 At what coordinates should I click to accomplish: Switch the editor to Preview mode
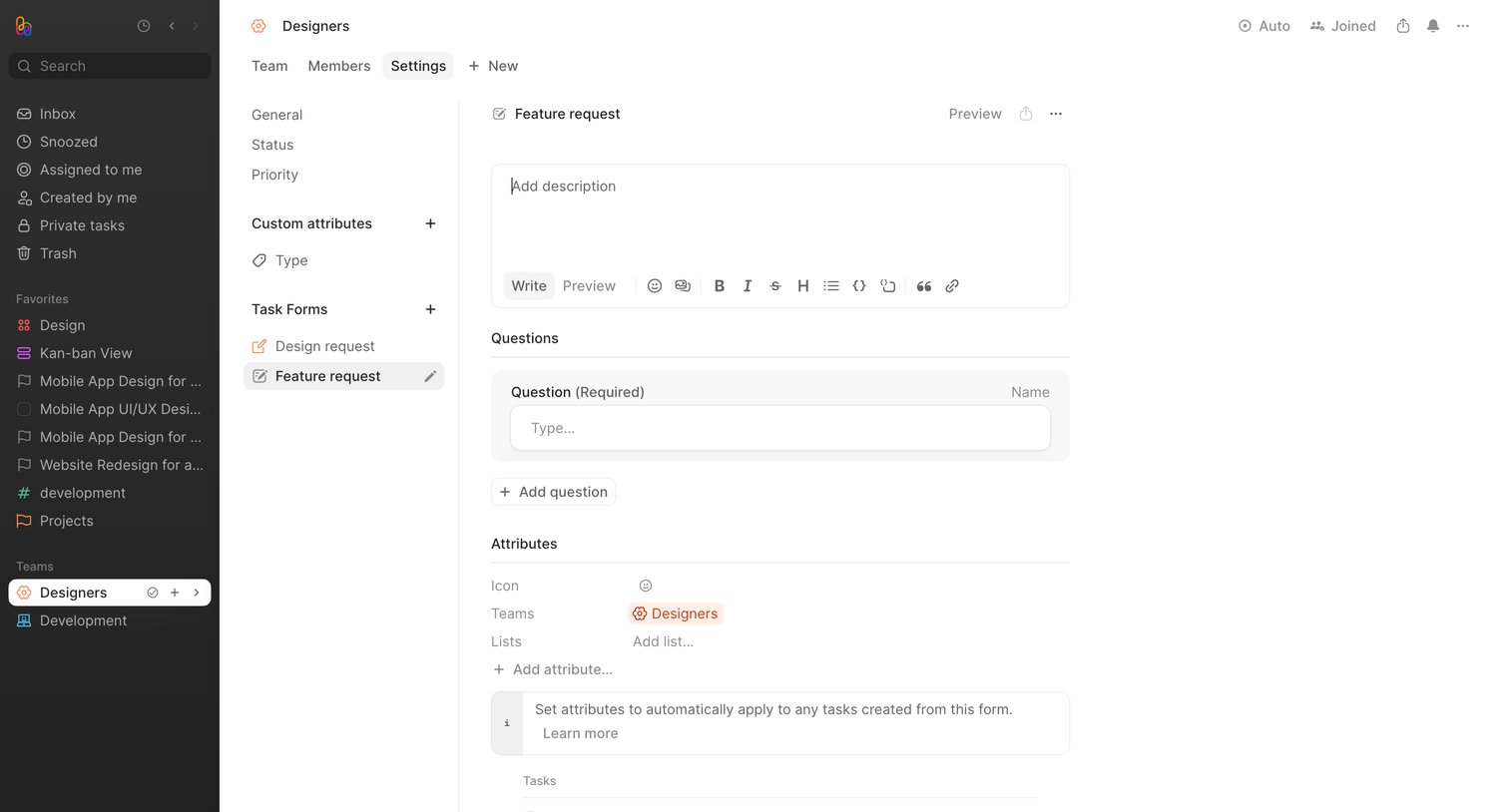point(589,286)
